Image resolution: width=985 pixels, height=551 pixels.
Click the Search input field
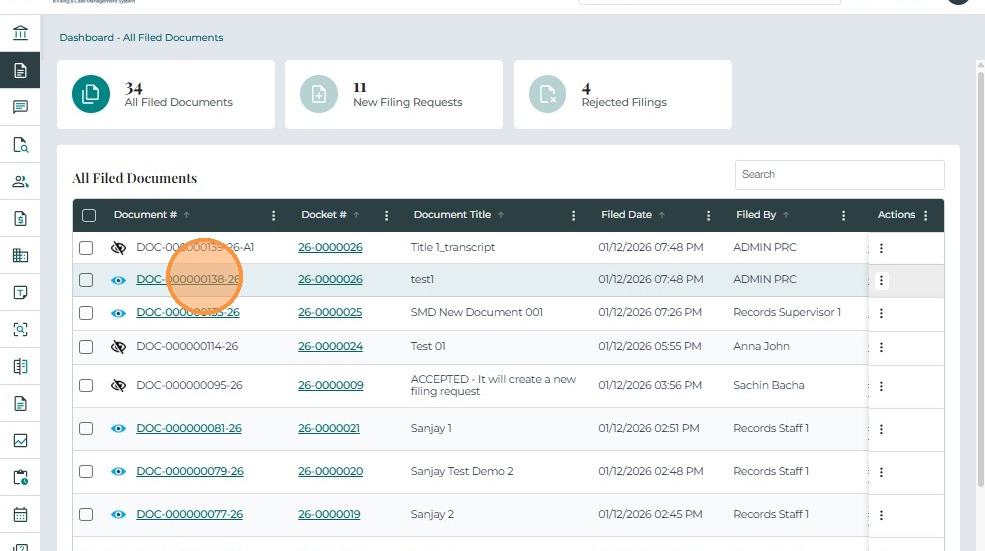coord(839,174)
